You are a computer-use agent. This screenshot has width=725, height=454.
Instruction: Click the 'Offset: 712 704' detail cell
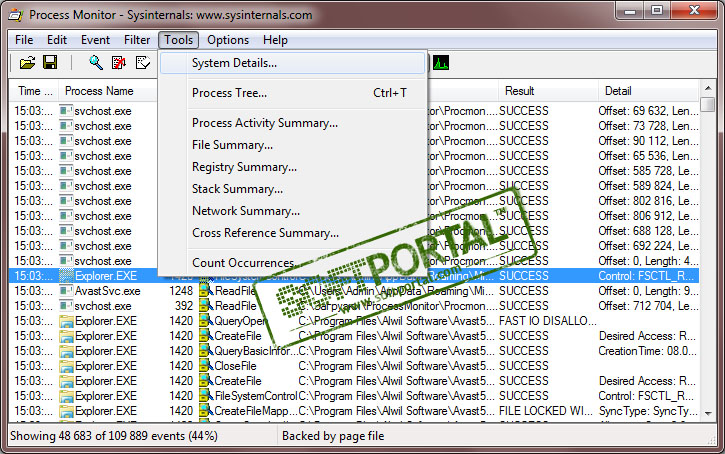[648, 306]
